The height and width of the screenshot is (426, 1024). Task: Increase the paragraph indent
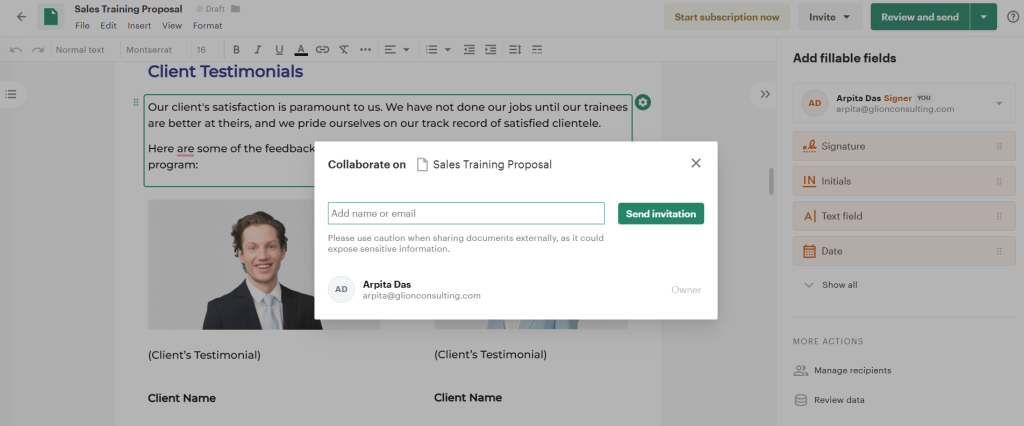490,50
